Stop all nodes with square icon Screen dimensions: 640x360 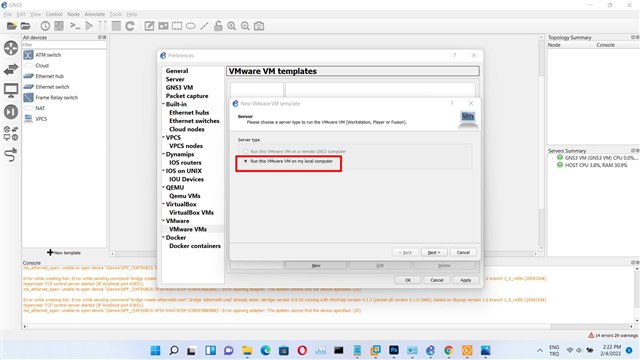click(116, 26)
